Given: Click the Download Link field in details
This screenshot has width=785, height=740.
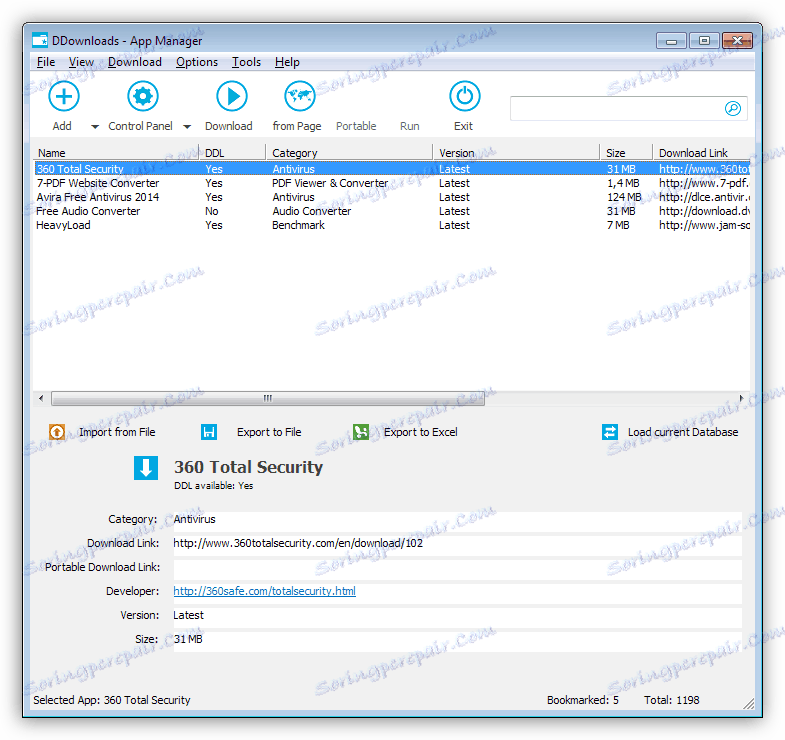Looking at the screenshot, I should (x=457, y=544).
